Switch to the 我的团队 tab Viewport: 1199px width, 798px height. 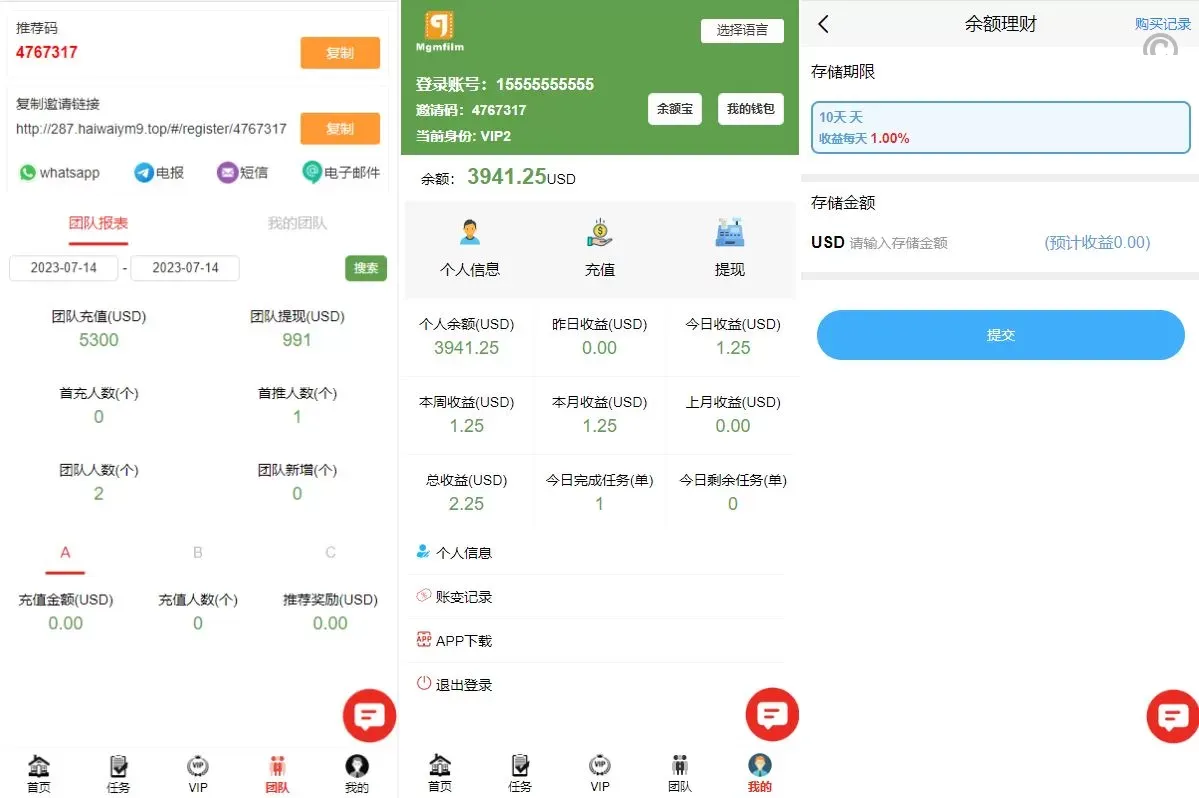[297, 223]
